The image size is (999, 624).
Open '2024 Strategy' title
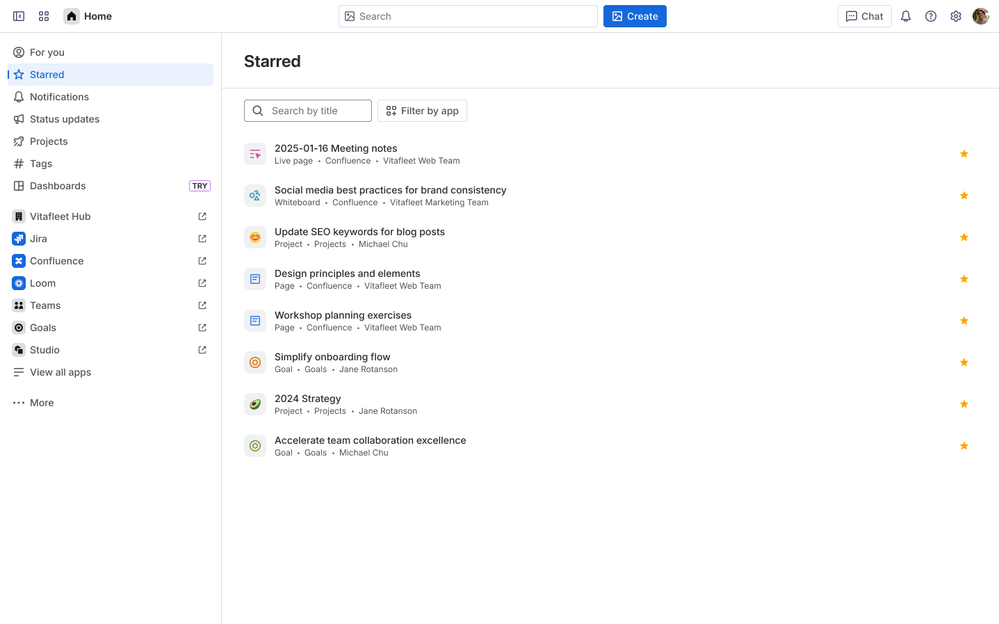pyautogui.click(x=308, y=398)
